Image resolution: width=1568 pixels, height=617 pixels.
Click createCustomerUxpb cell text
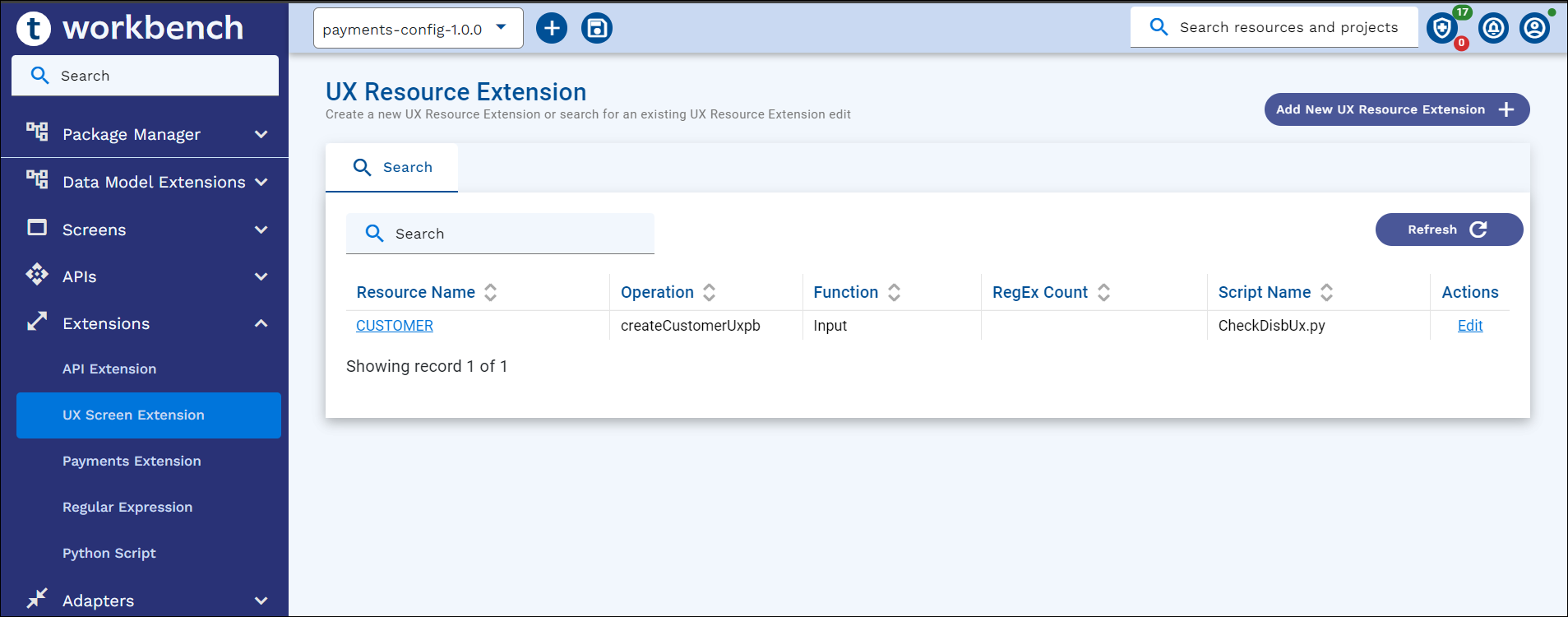[691, 326]
